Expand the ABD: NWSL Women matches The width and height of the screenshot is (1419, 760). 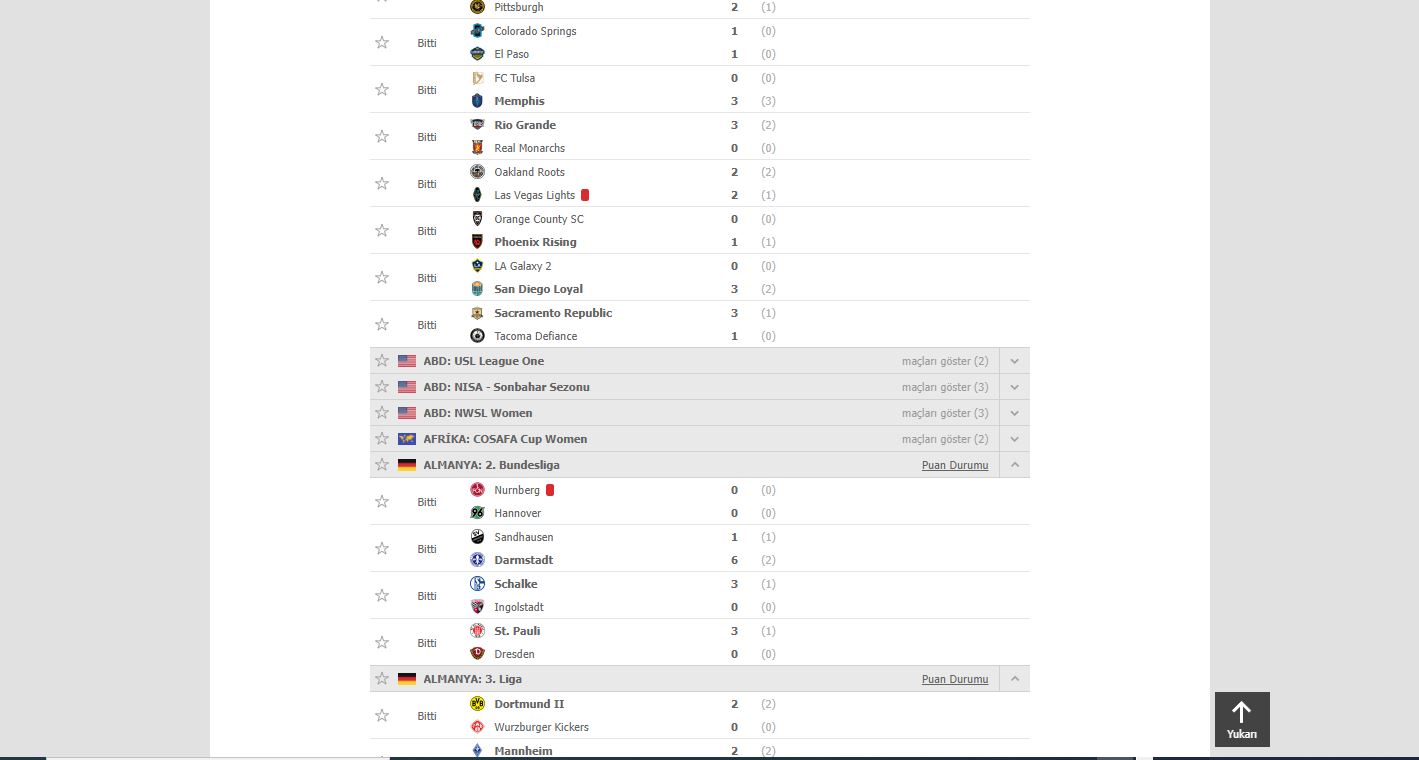(1014, 413)
